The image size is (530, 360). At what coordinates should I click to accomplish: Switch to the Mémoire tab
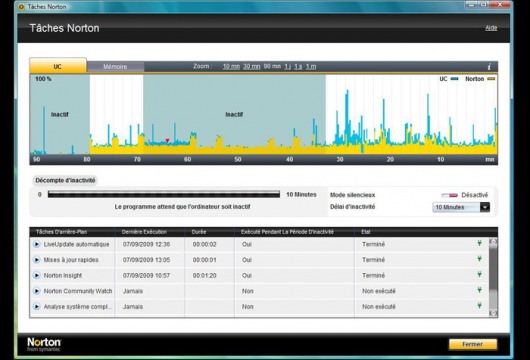115,67
